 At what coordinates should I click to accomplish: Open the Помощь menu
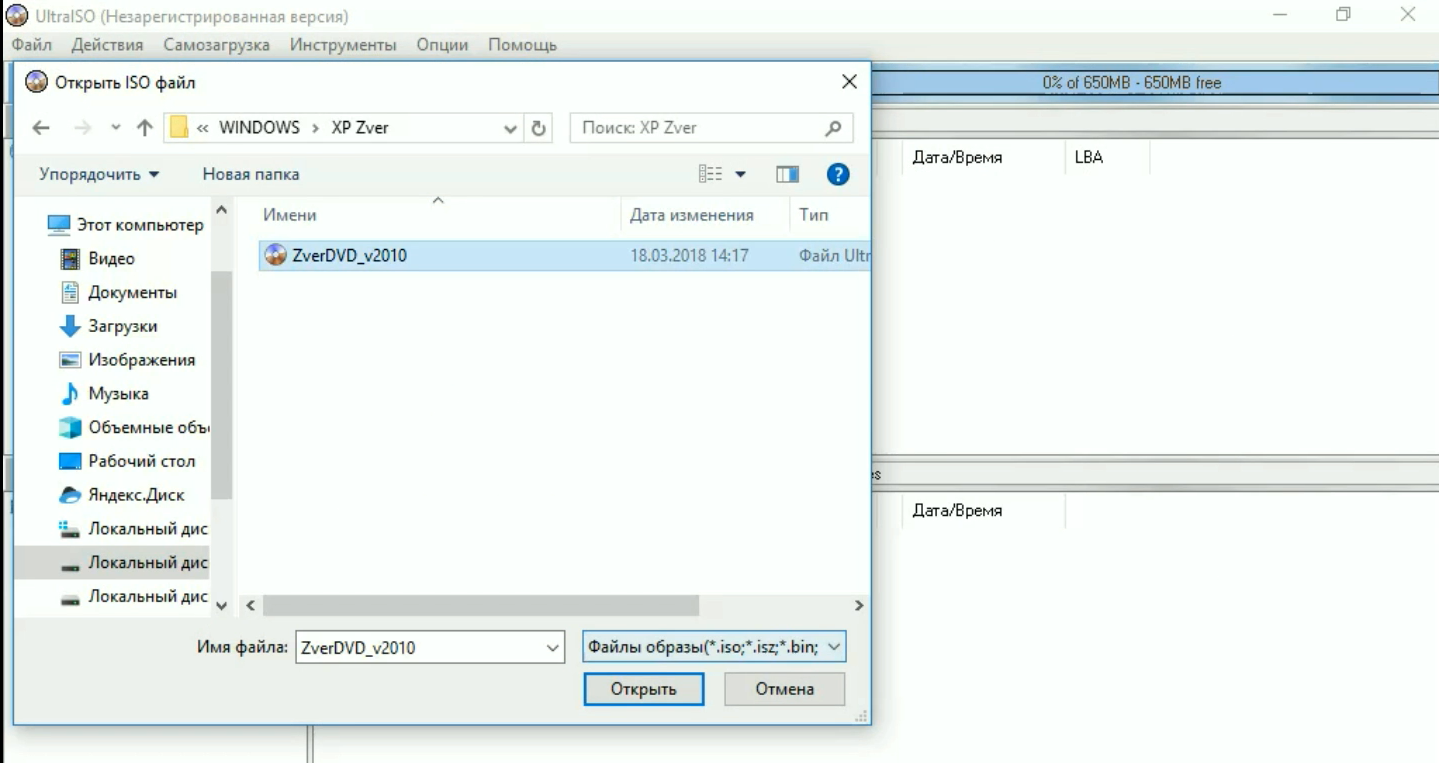522,45
